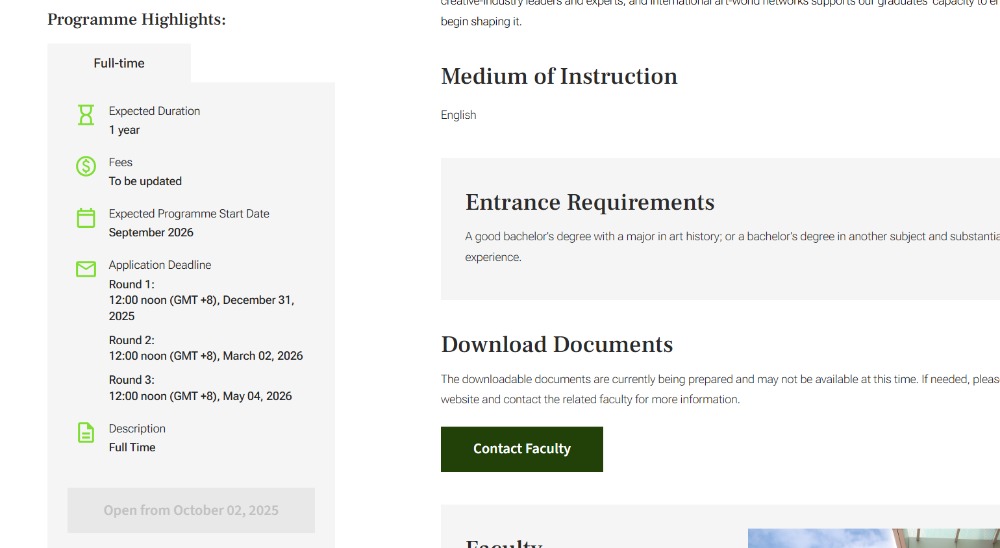Click the Programme Highlights heading
1000x548 pixels.
coord(136,20)
